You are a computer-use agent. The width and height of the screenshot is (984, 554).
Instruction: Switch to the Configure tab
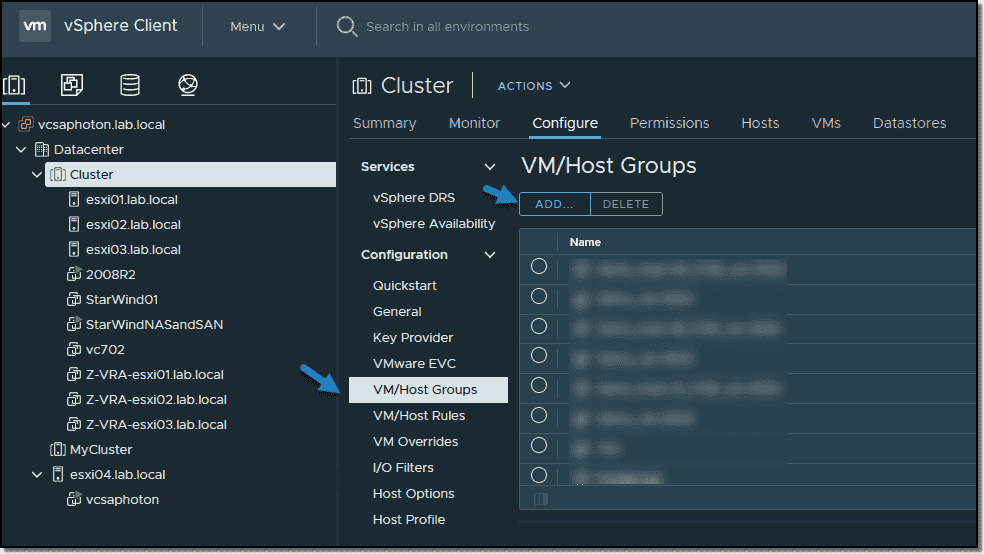[x=565, y=123]
